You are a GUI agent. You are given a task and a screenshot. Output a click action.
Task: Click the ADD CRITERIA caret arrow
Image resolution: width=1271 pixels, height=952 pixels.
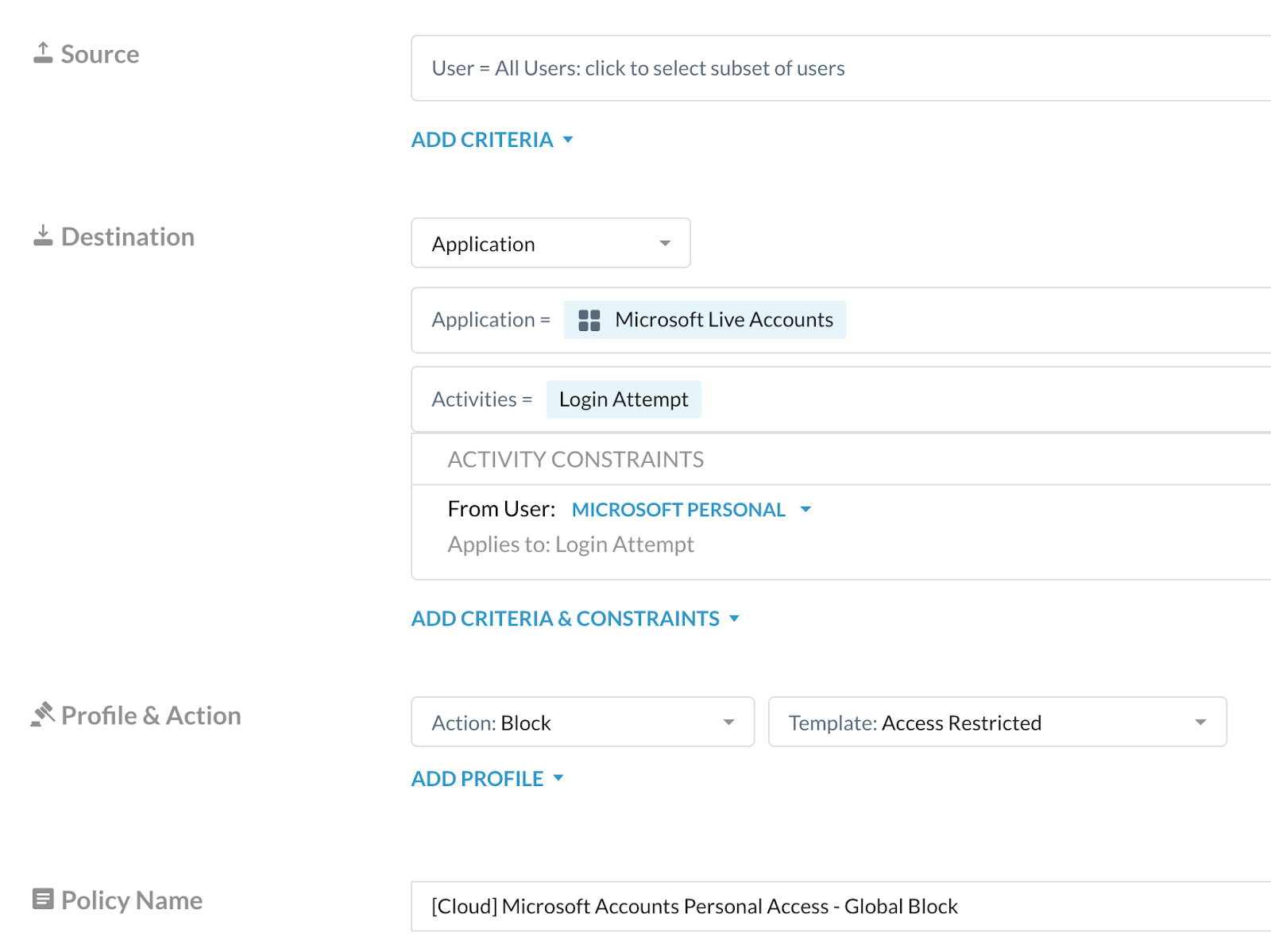(568, 140)
